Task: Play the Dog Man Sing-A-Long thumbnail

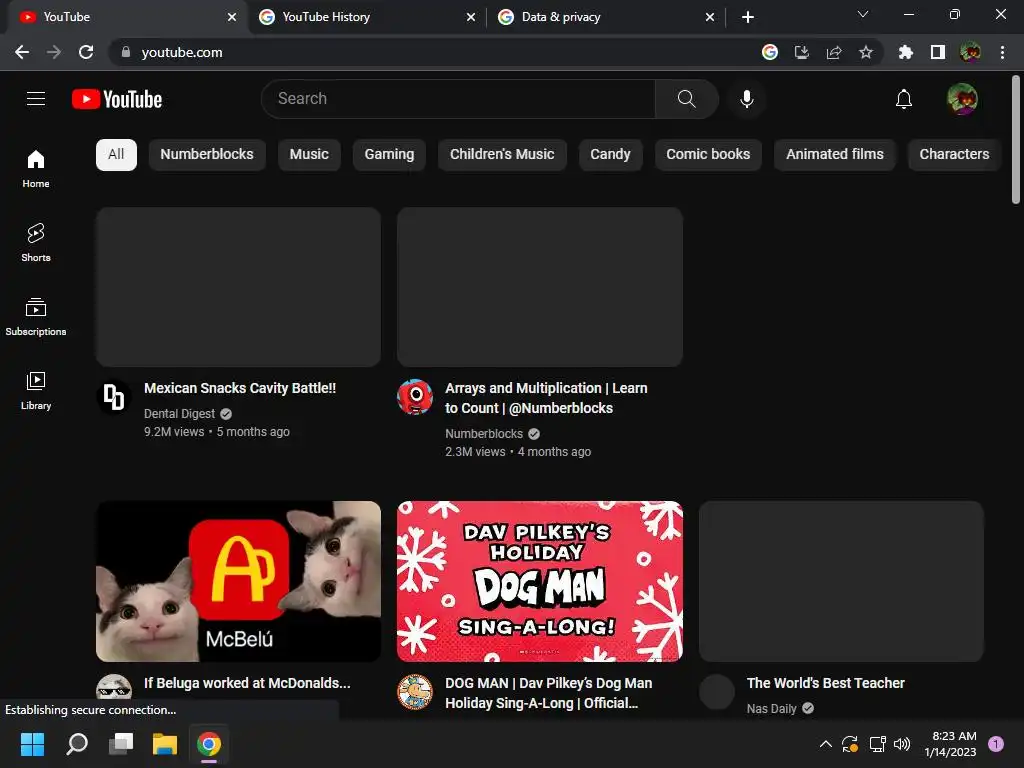Action: [540, 581]
